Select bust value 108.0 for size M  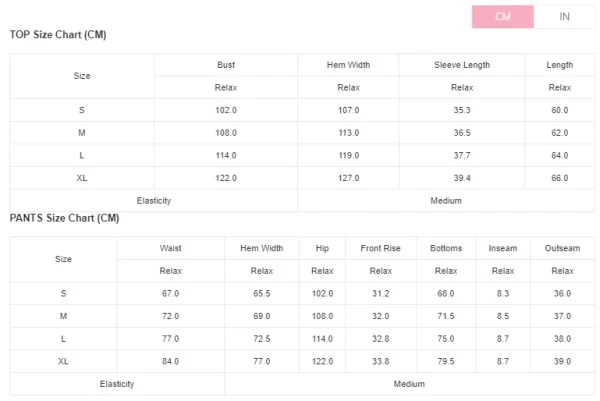[226, 133]
